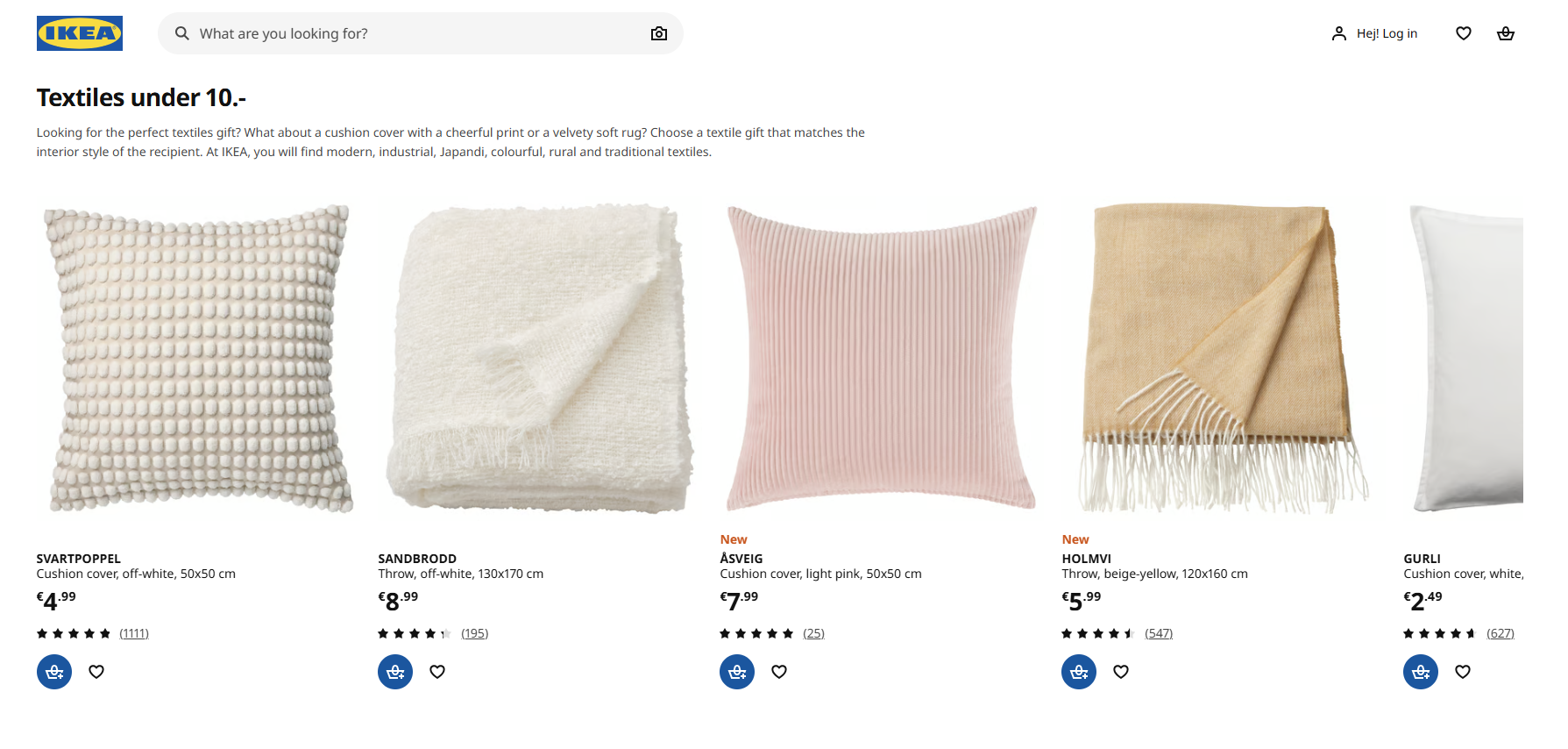Add SVARTPOPPEL cushion cover to bag

(54, 672)
